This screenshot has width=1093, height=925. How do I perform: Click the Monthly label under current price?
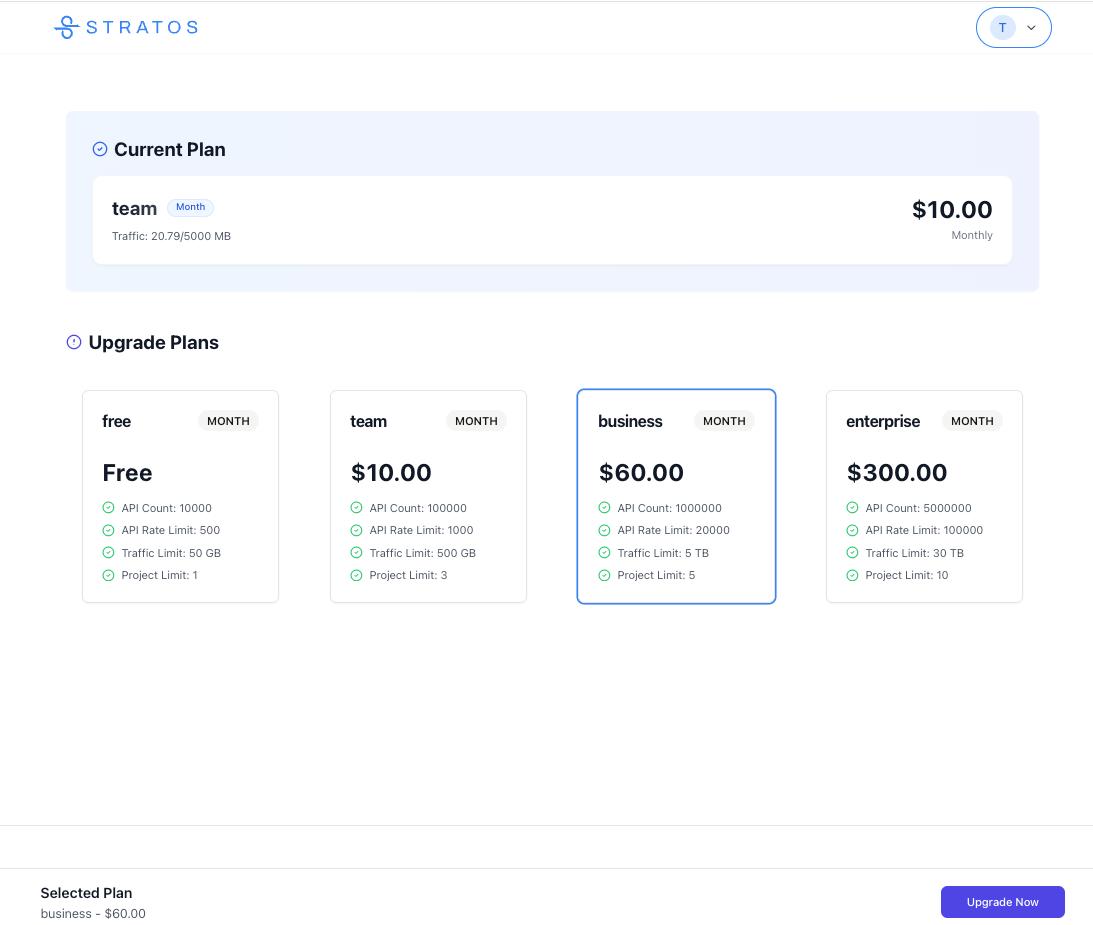pyautogui.click(x=972, y=236)
